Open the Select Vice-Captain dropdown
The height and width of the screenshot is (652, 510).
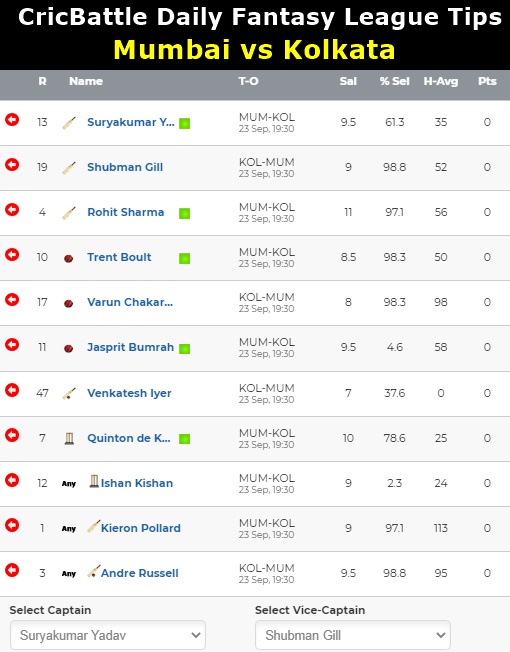[353, 635]
